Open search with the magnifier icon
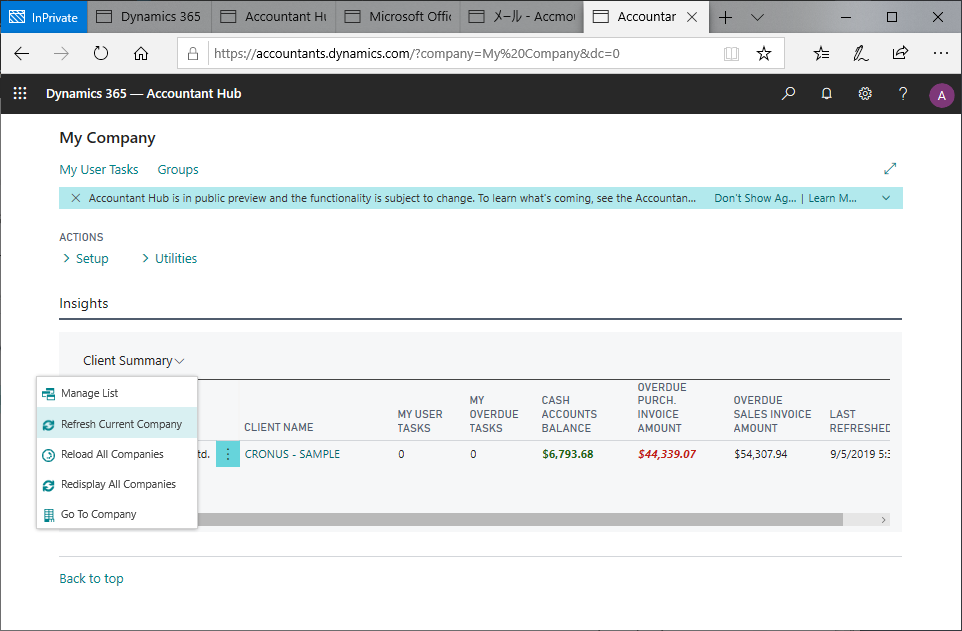 click(788, 93)
